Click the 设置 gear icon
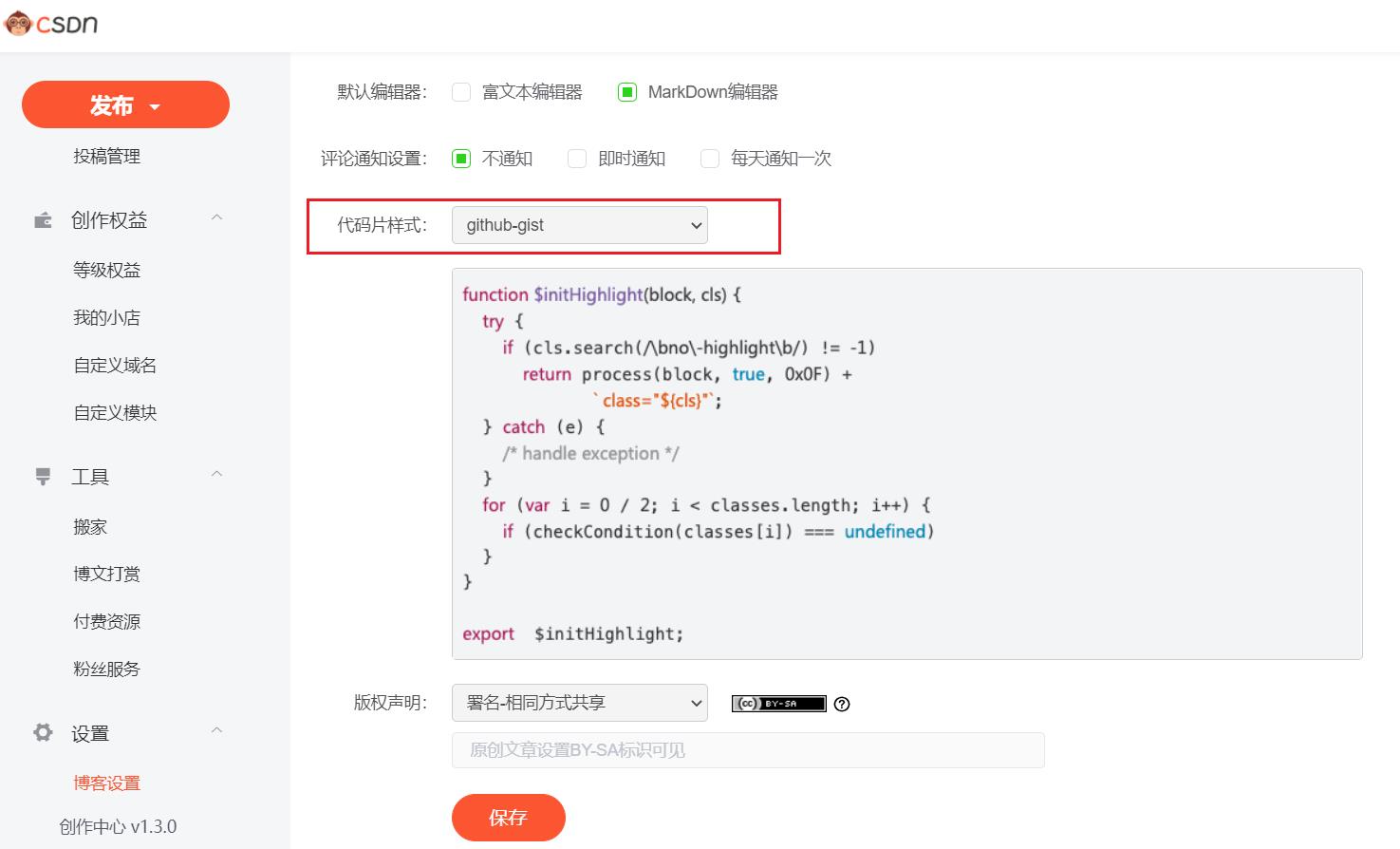Viewport: 1400px width, 849px height. [43, 733]
